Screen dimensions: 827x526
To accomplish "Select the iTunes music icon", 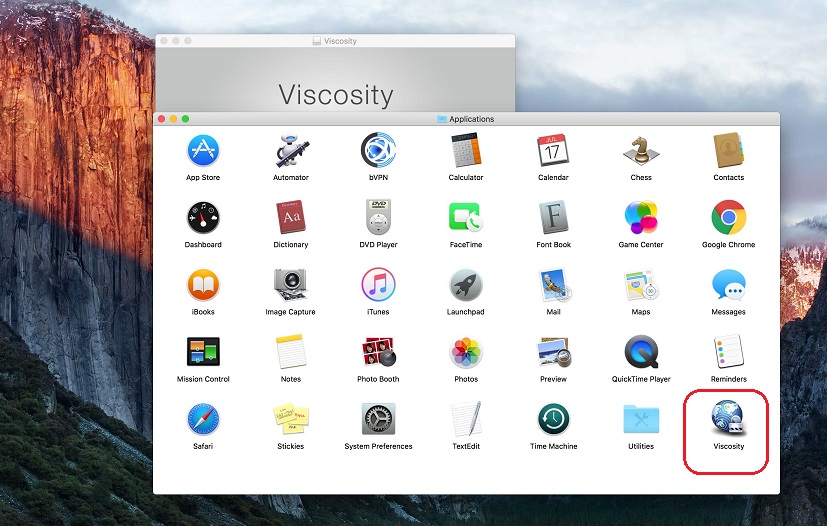I will (378, 285).
